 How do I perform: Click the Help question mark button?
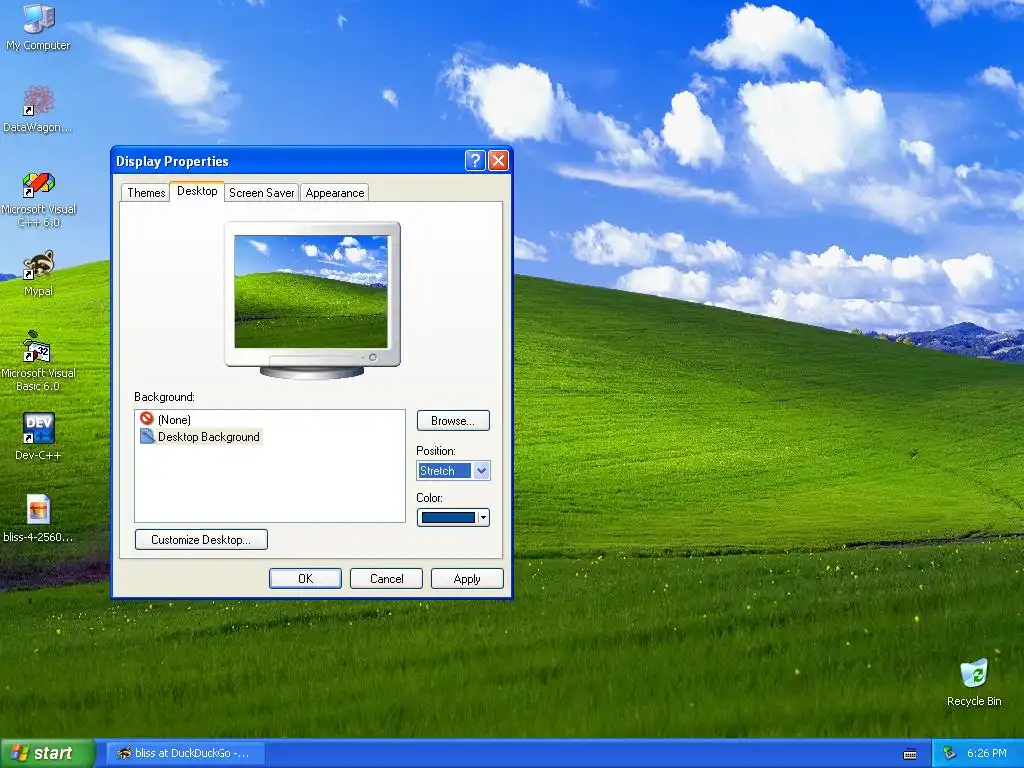[x=475, y=161]
